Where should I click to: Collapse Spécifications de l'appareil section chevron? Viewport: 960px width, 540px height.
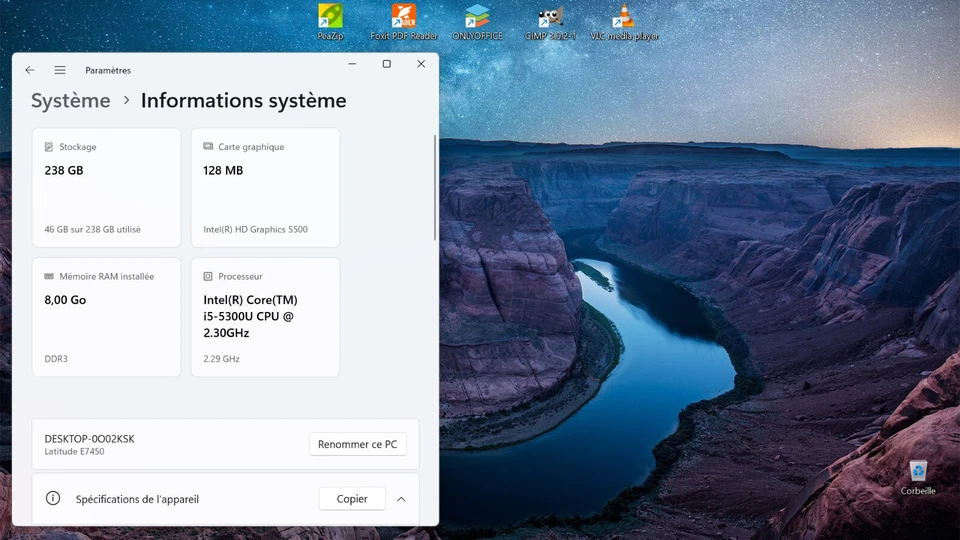[401, 499]
